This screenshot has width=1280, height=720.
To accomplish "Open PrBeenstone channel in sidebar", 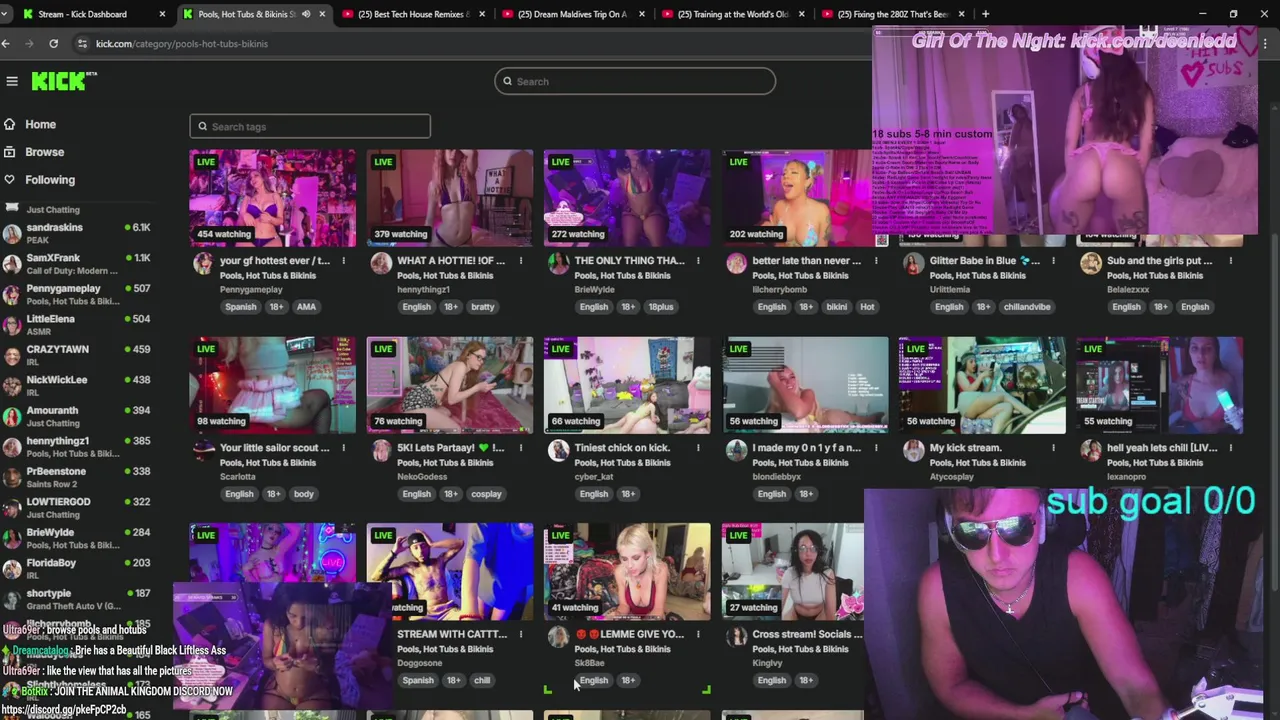I will (77, 477).
